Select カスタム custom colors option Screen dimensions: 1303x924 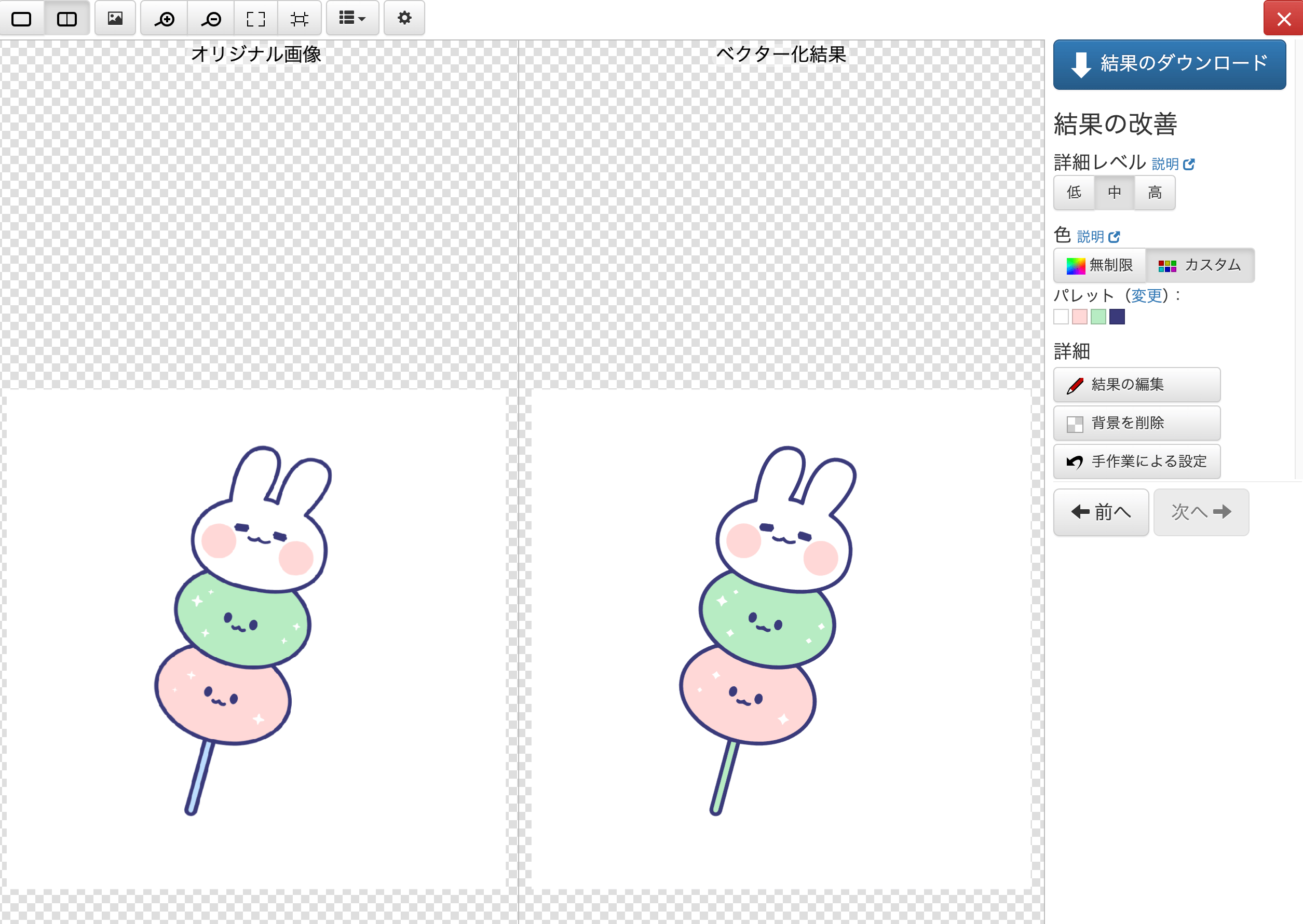(1200, 265)
